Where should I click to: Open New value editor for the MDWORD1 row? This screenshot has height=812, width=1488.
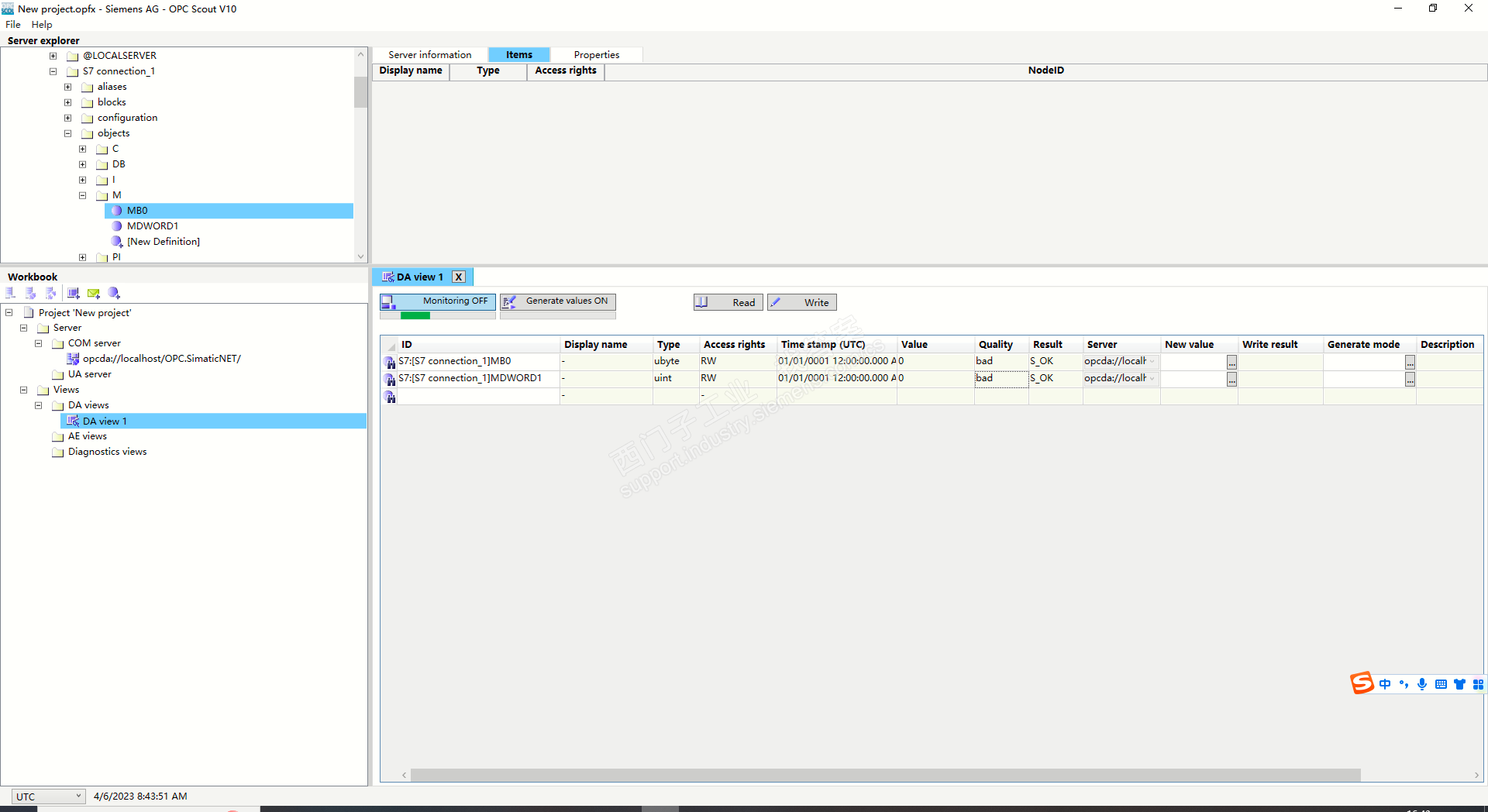1231,379
